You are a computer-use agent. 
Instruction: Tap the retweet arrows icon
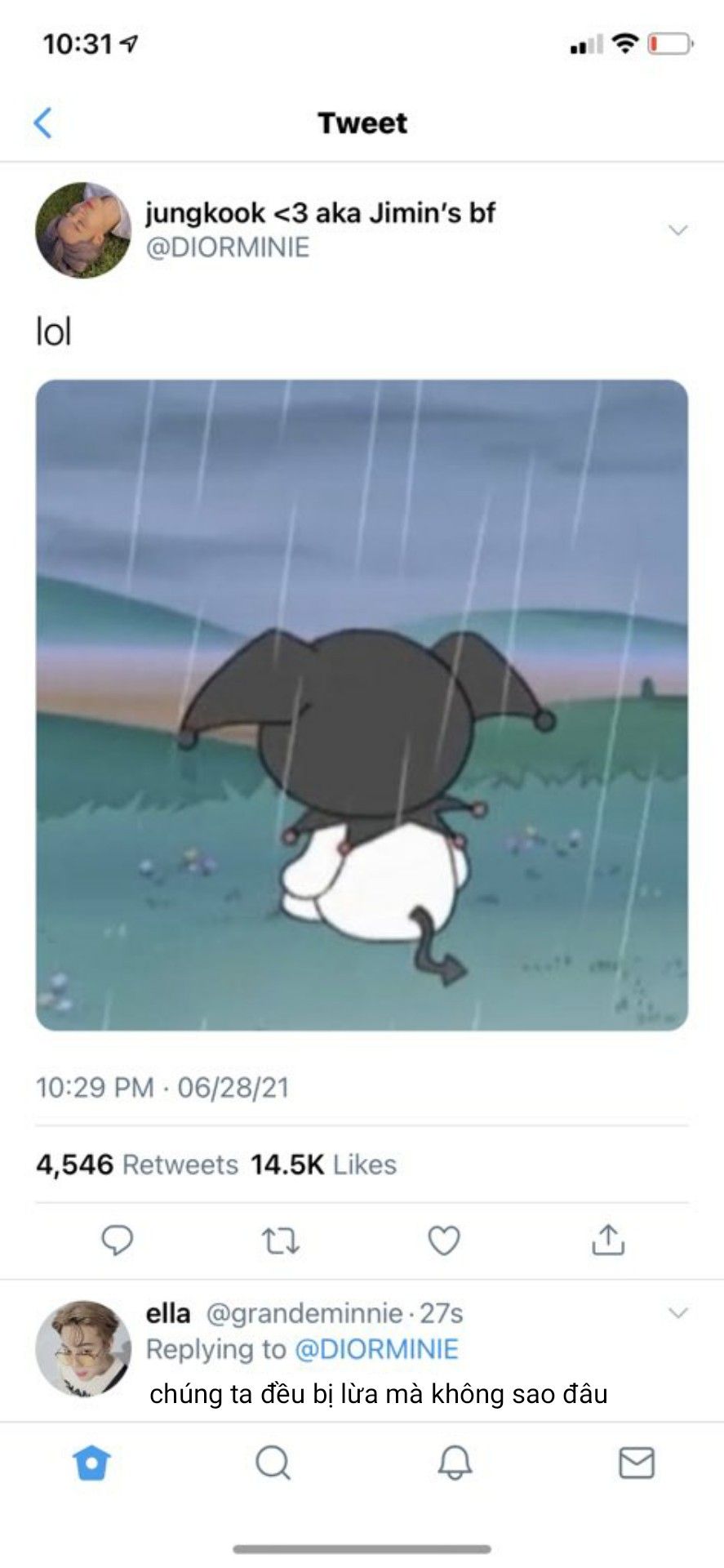pyautogui.click(x=281, y=1241)
